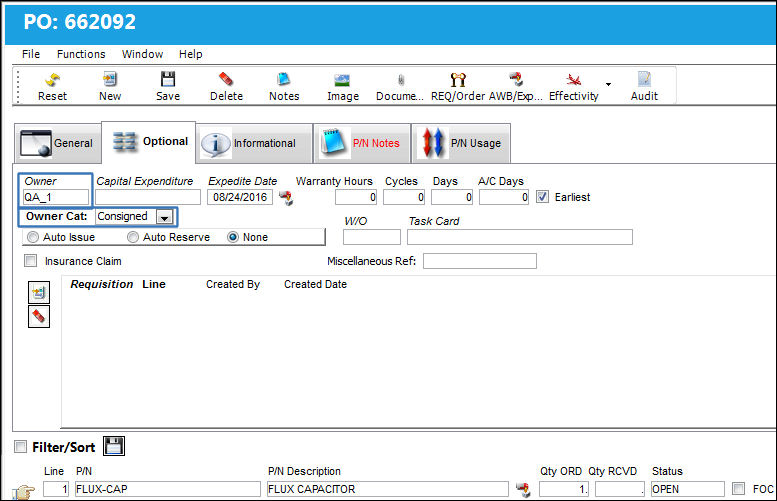The height and width of the screenshot is (501, 777).
Task: Select the Auto Reserve radio button
Action: [x=133, y=237]
